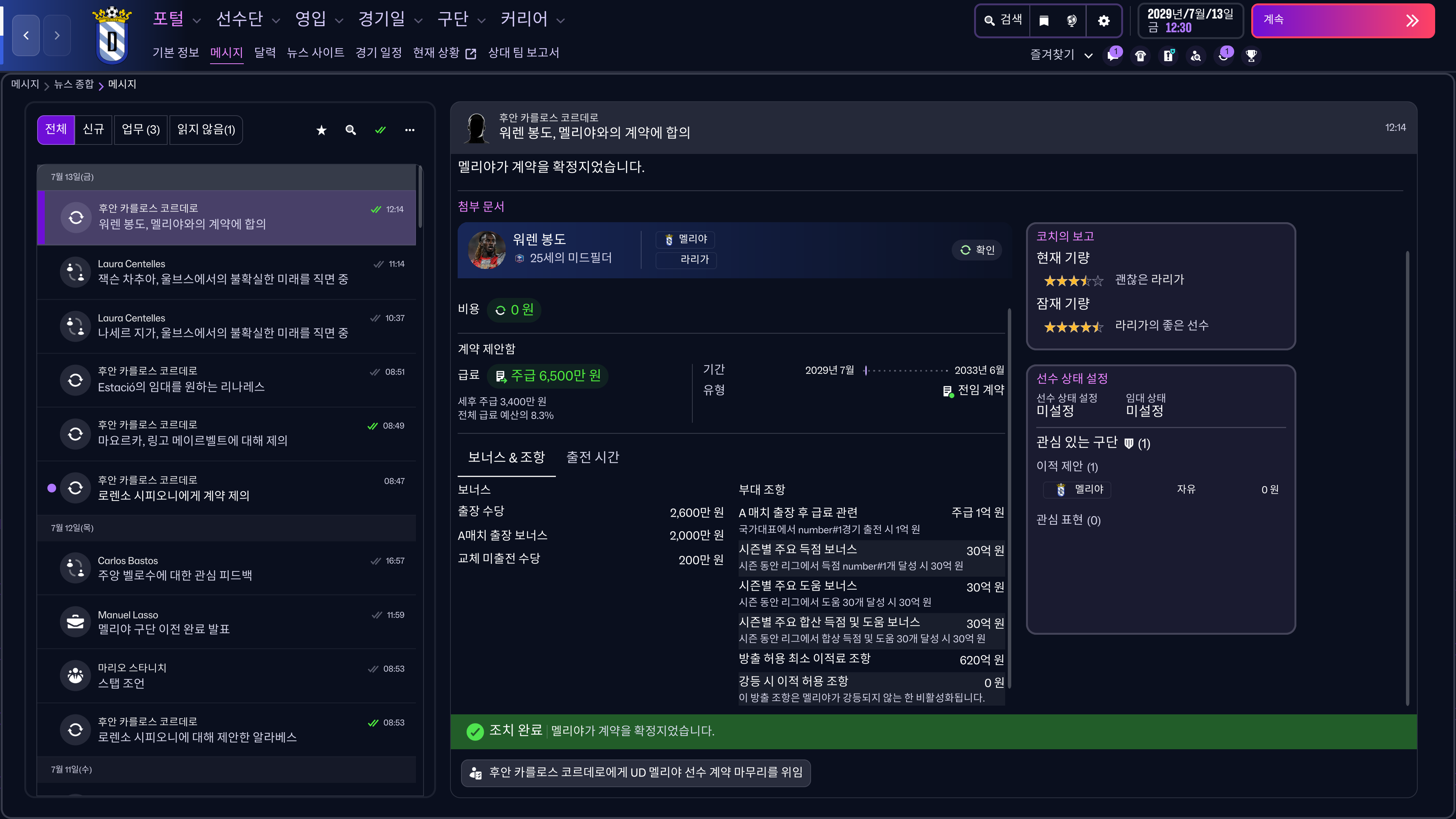Mark all messages read with green check
This screenshot has width=1456, height=819.
380,130
